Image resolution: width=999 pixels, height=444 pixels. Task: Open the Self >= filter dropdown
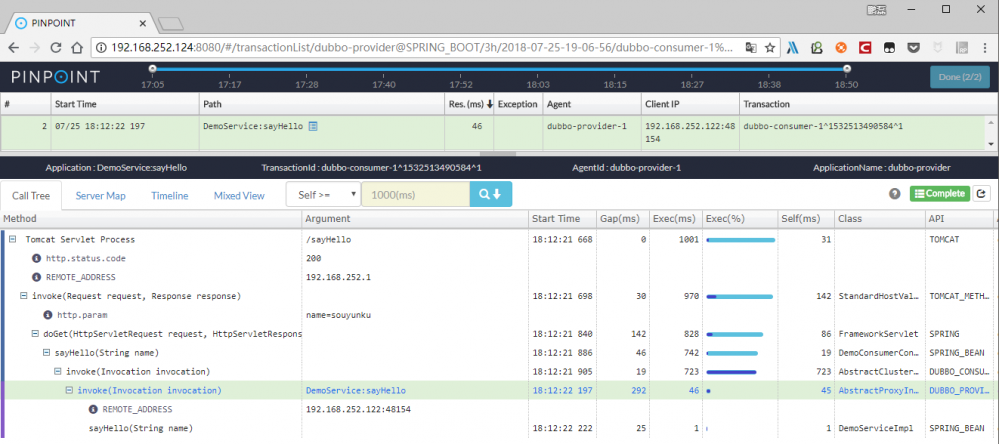pos(324,195)
